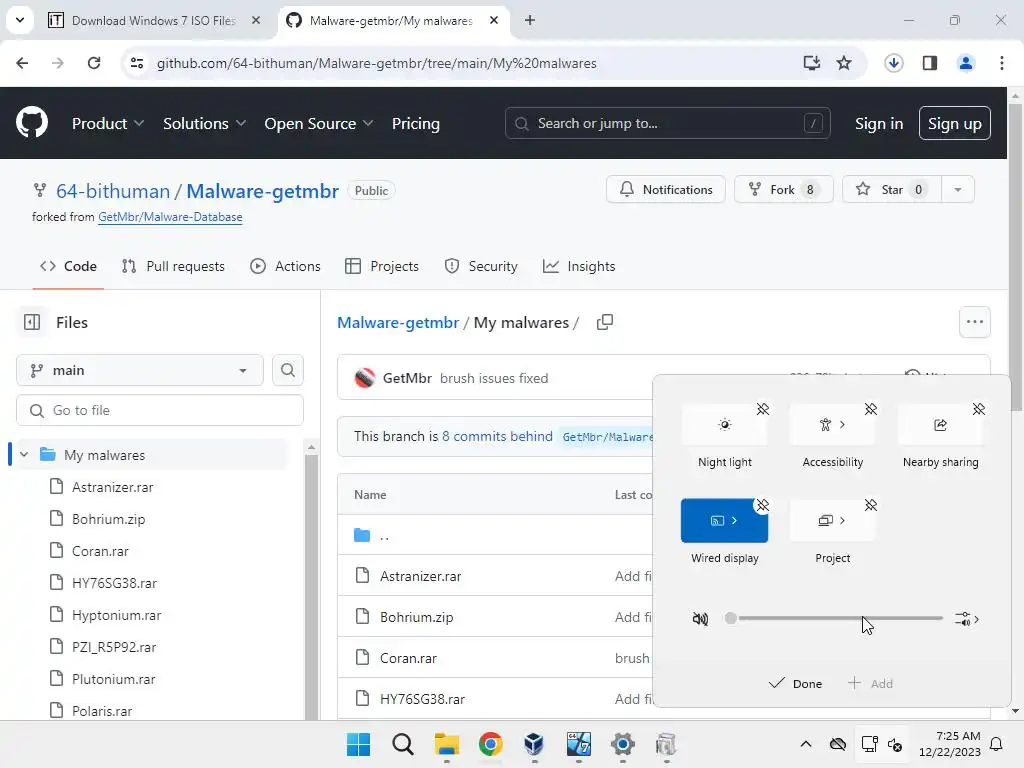
Task: Search files with magnifier button
Action: pos(287,370)
